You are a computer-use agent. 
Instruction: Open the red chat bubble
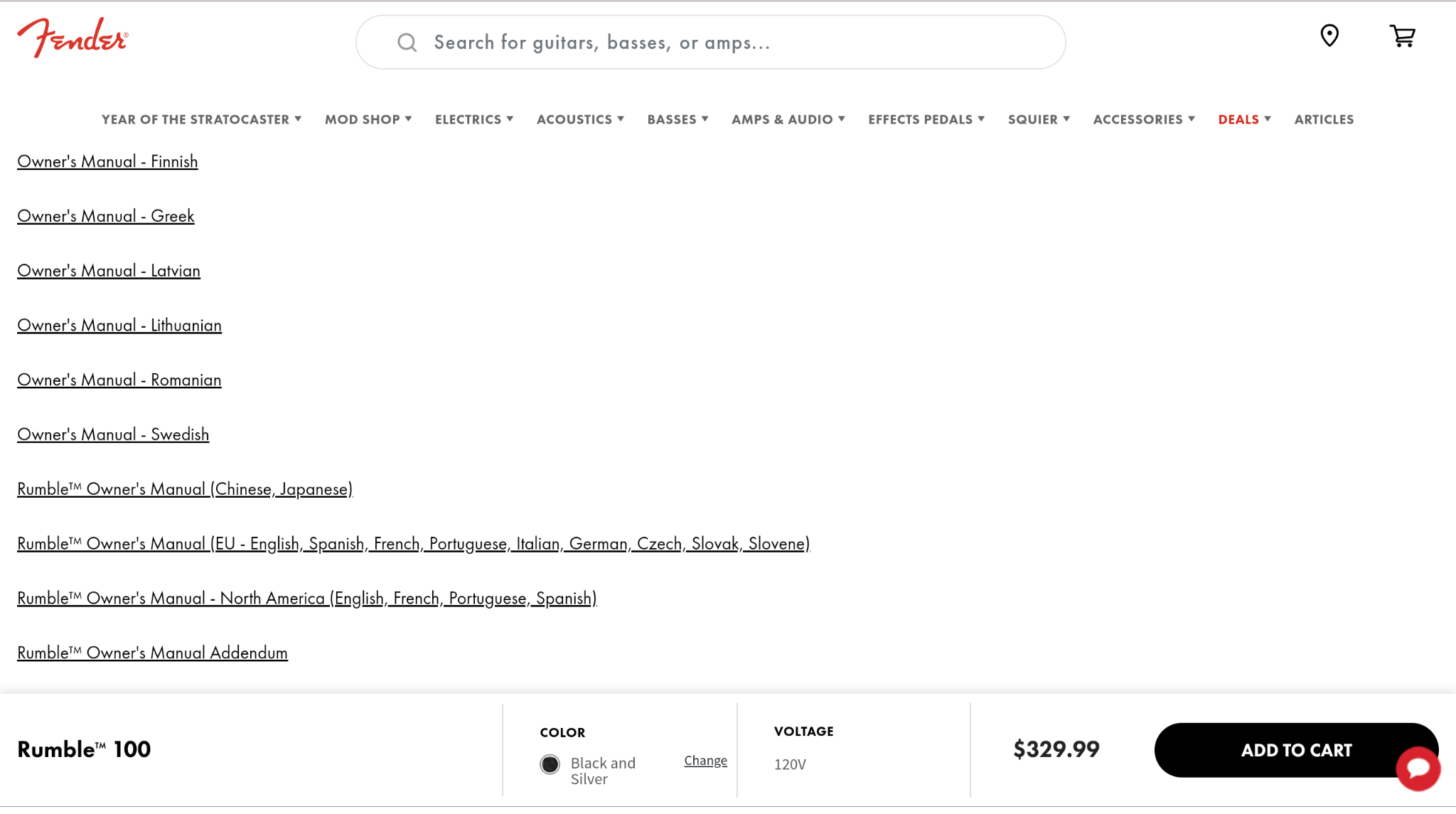click(1418, 768)
